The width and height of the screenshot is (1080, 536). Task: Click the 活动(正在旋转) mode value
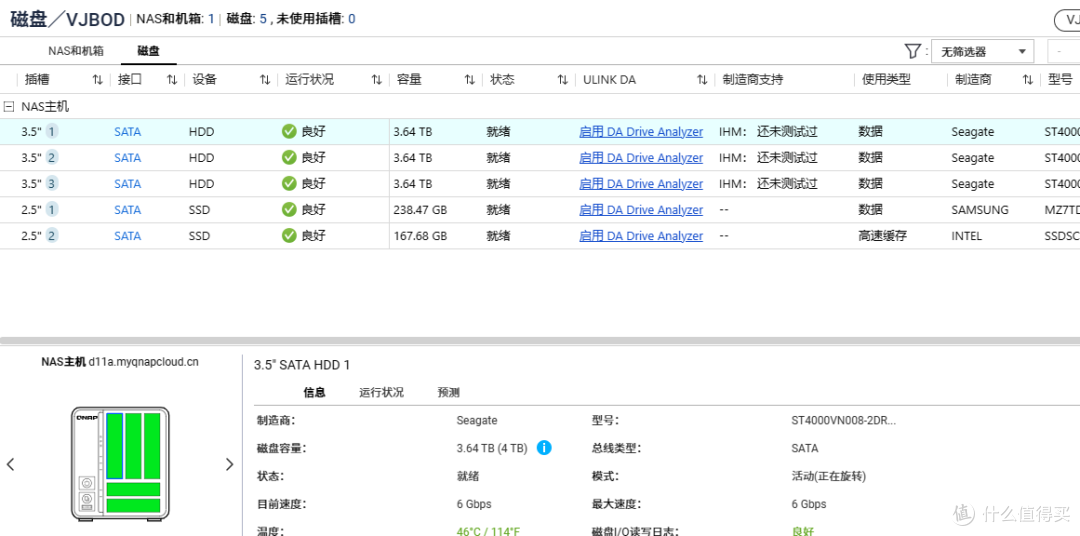829,476
